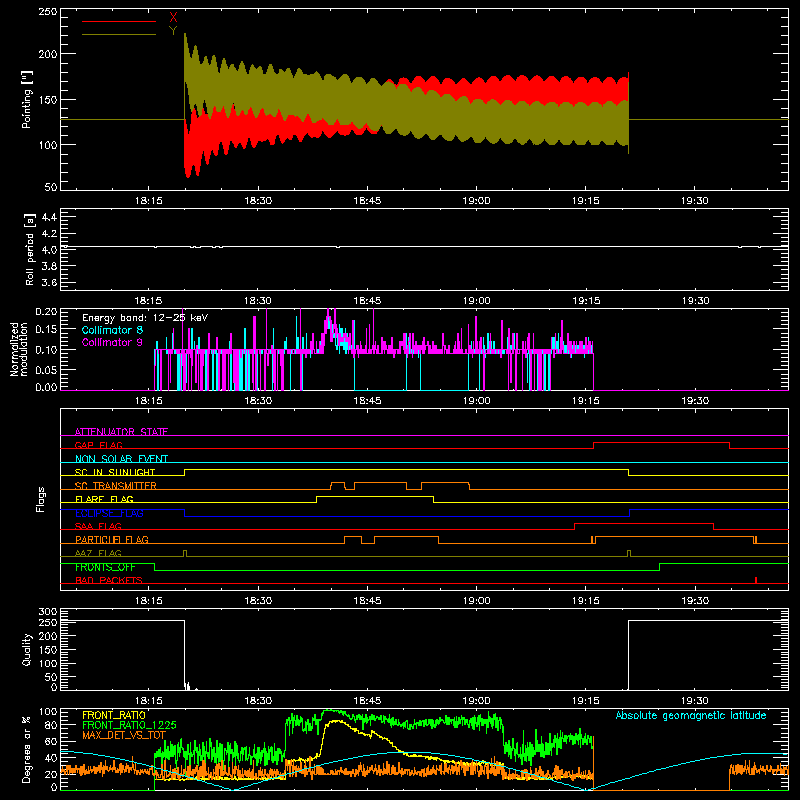Click the cyan 'Collimator 8' legend entry
Image resolution: width=800 pixels, height=800 pixels.
coord(112,330)
